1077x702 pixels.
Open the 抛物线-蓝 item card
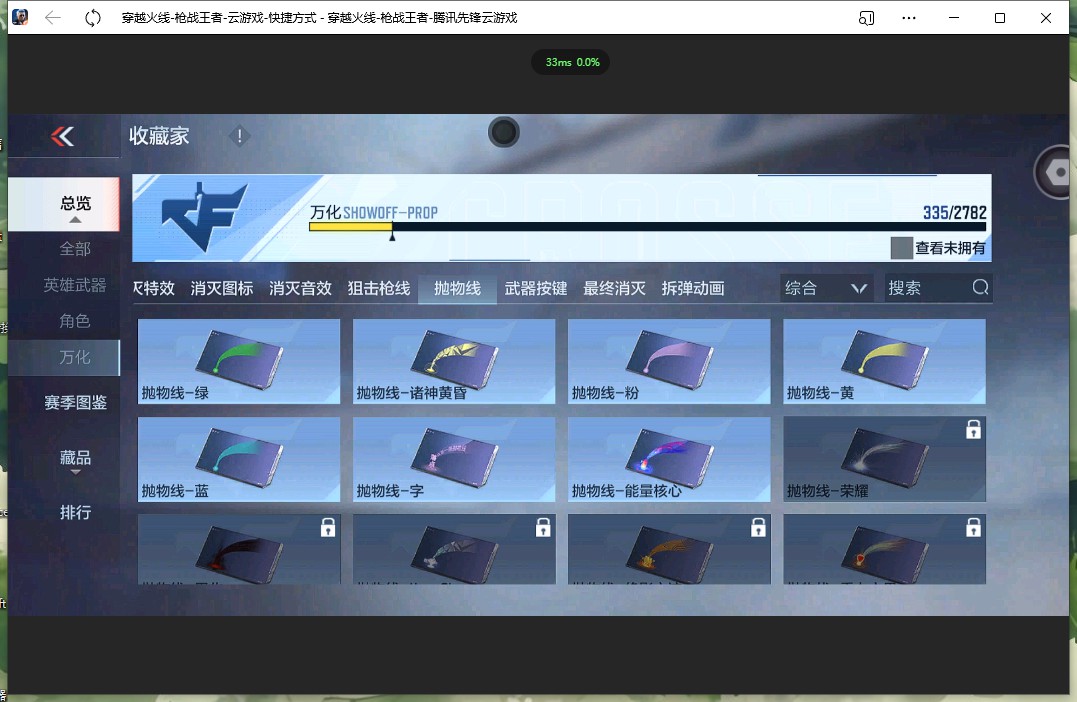[239, 459]
